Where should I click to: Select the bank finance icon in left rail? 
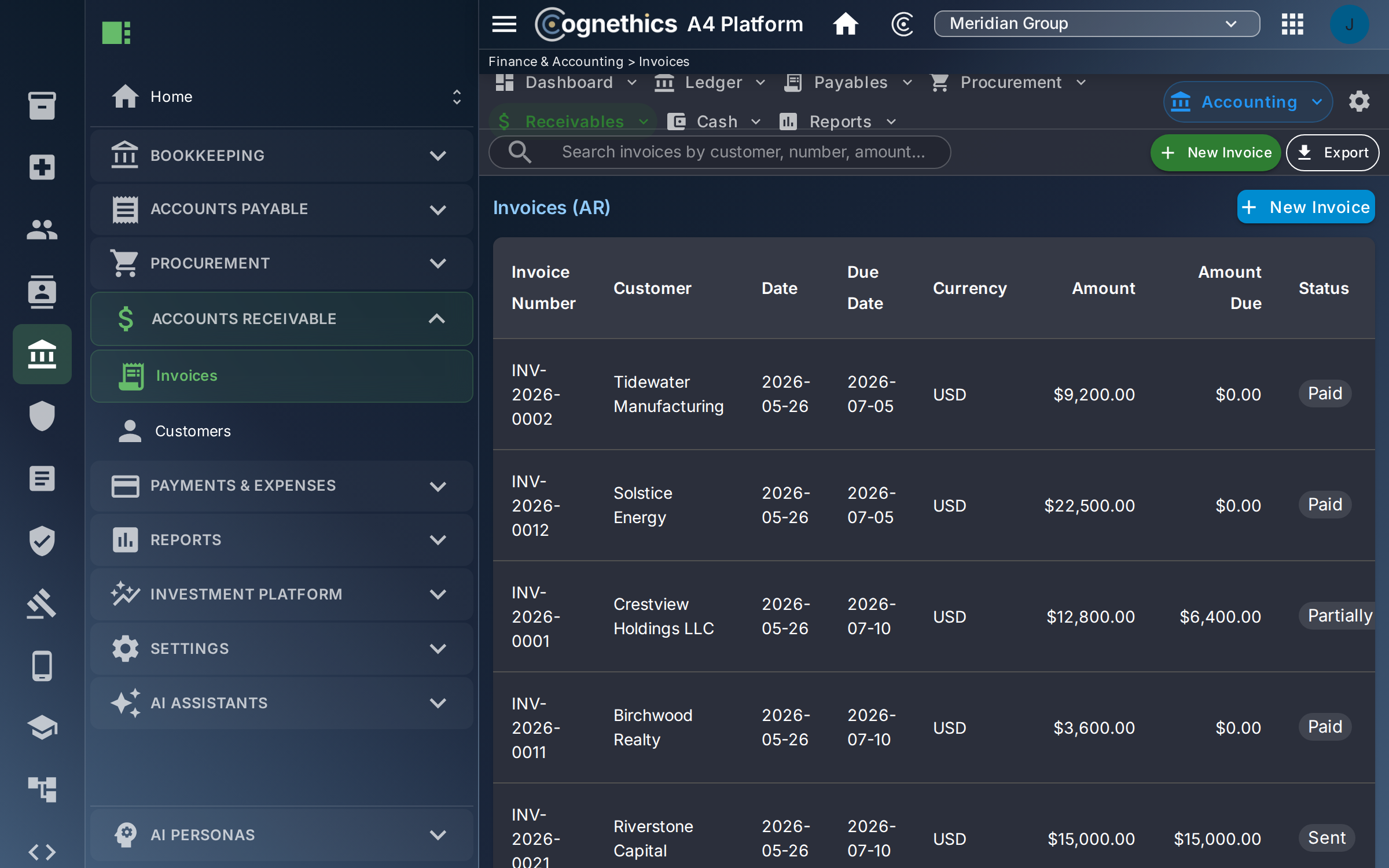[x=42, y=354]
